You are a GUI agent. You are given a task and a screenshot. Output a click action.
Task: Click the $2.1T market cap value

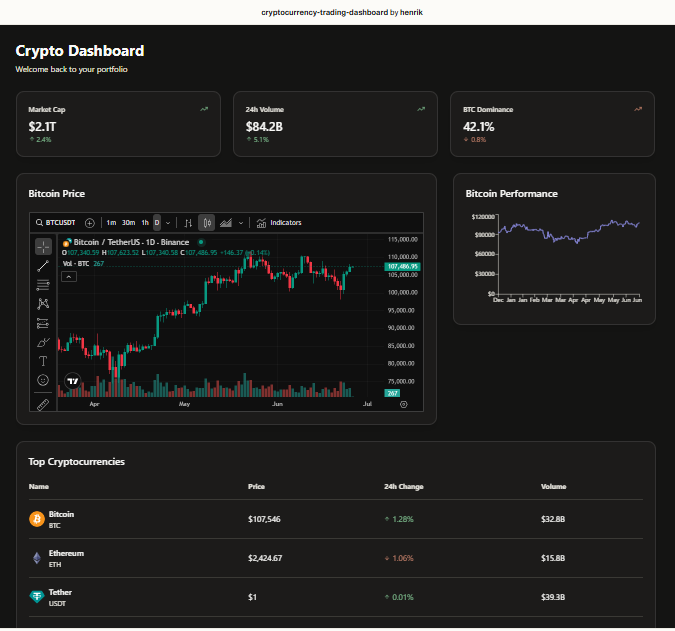(42, 127)
